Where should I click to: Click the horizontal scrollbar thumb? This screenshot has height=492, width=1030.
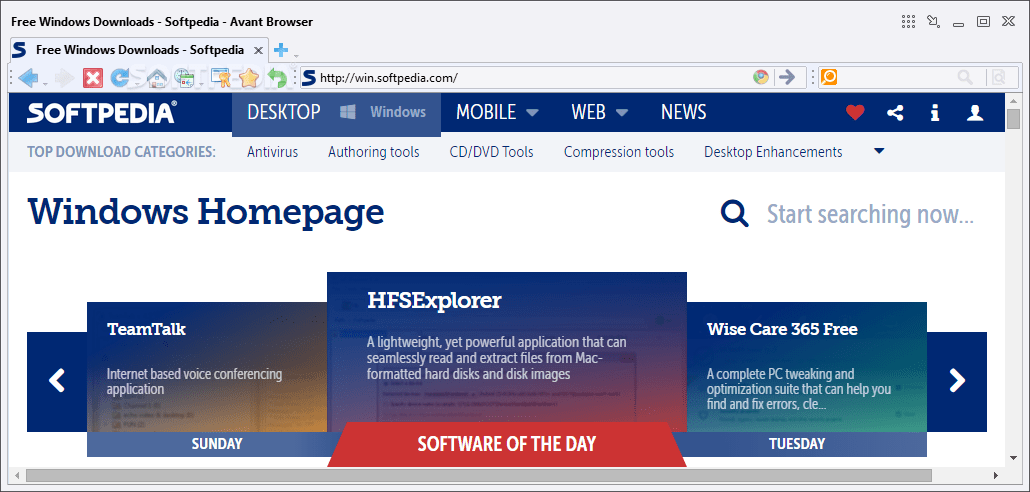coord(479,475)
